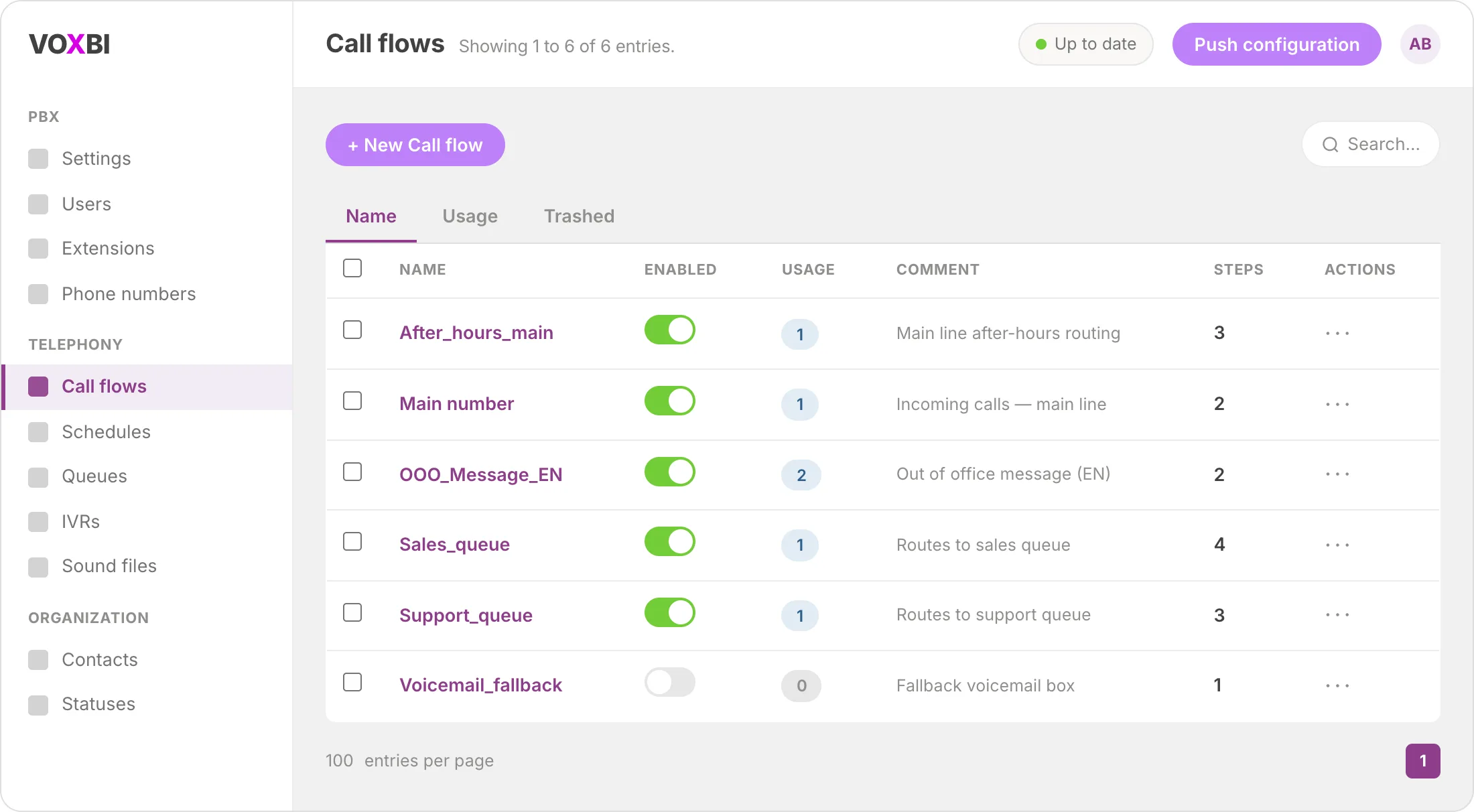Image resolution: width=1474 pixels, height=812 pixels.
Task: Open the After_hours_main call flow link
Action: click(476, 333)
